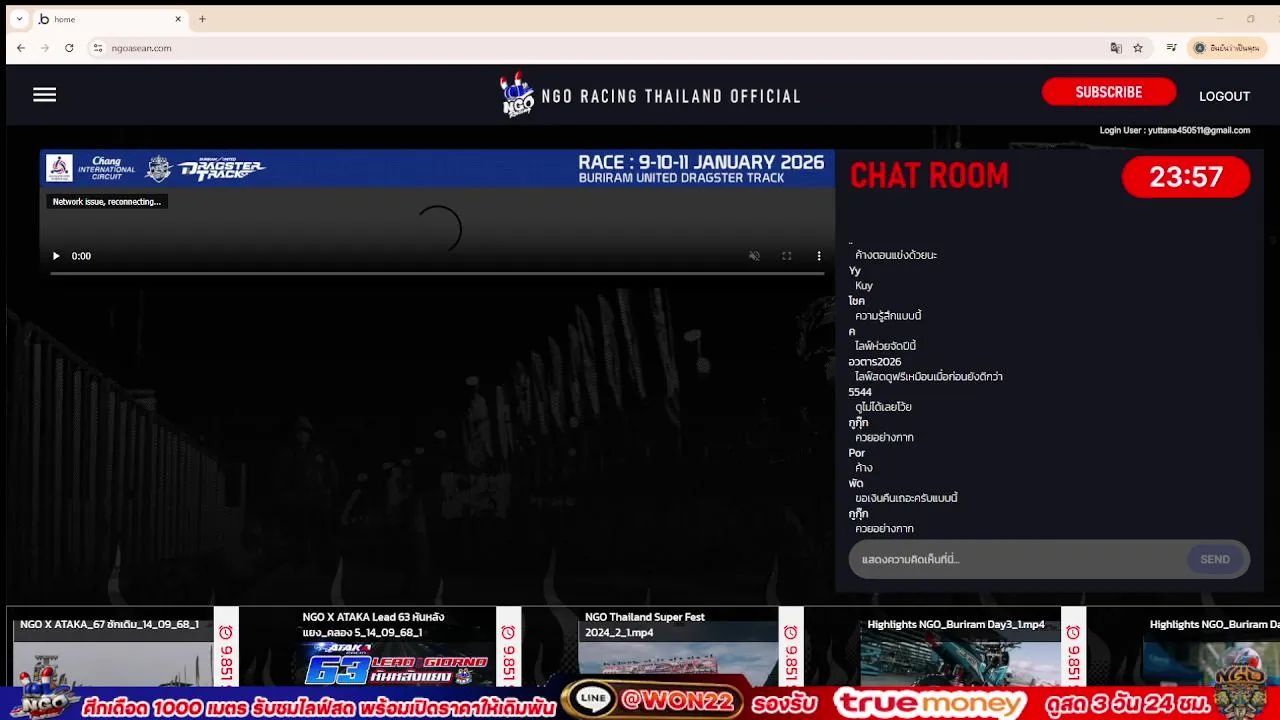Go forward in browser history
Screen dimensions: 1280x720
(45, 48)
